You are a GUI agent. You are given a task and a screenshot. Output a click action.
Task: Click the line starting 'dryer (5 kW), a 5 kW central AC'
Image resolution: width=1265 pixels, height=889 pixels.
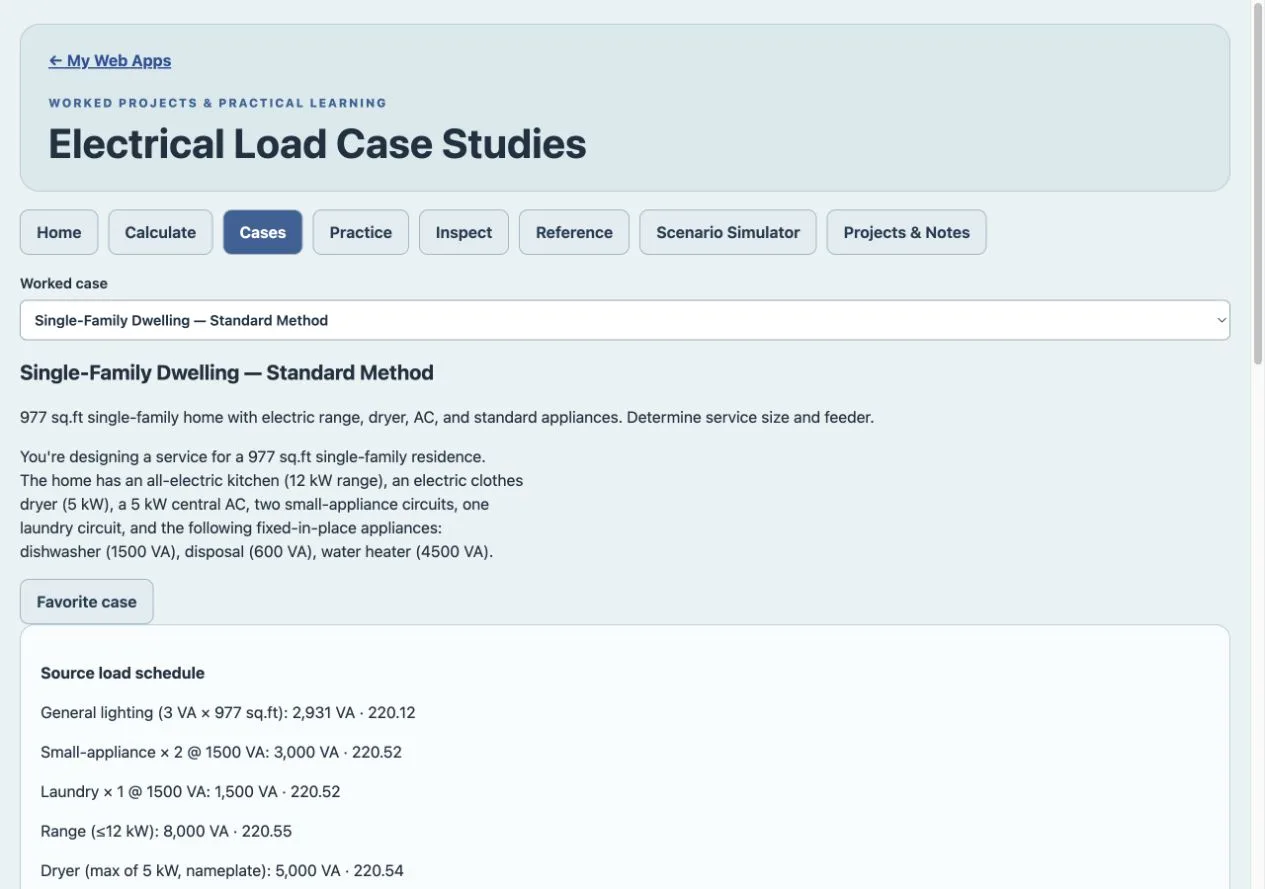(x=255, y=504)
